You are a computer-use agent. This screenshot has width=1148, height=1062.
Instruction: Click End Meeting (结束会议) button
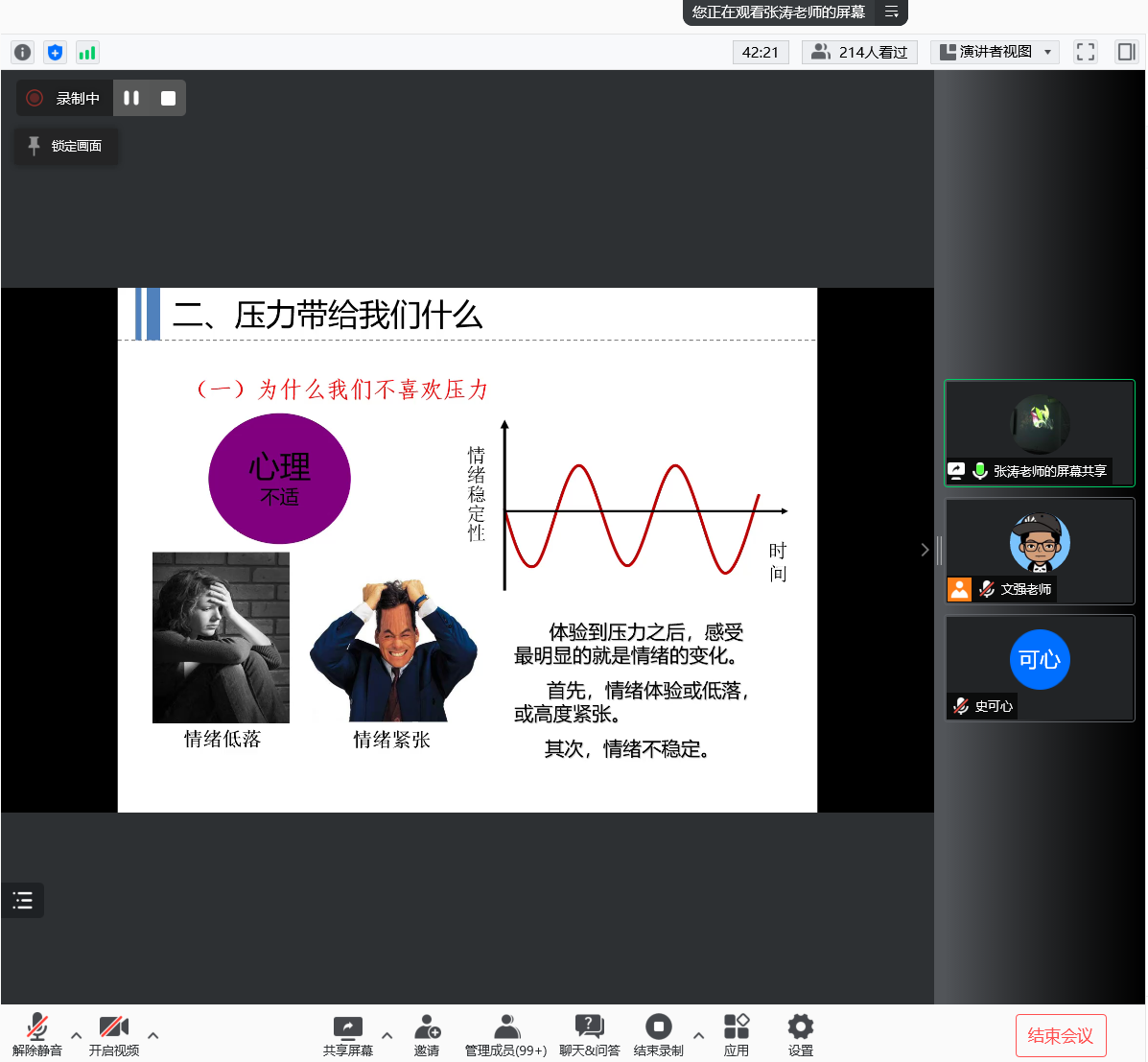[x=1061, y=1036]
